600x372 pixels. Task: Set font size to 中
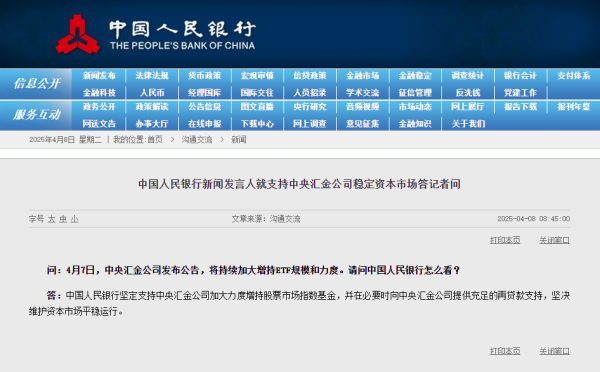coord(63,219)
